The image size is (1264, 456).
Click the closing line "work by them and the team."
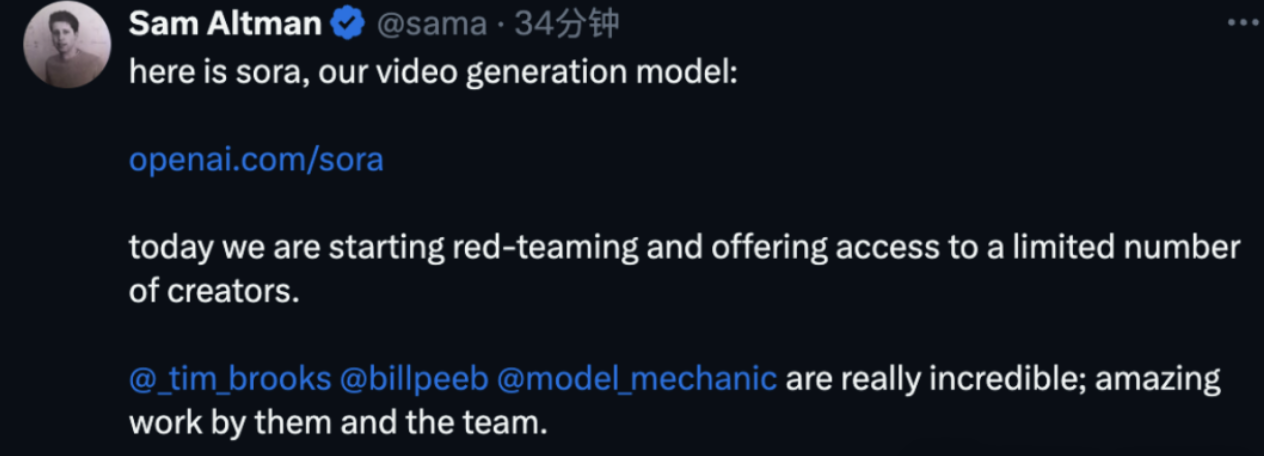point(339,422)
